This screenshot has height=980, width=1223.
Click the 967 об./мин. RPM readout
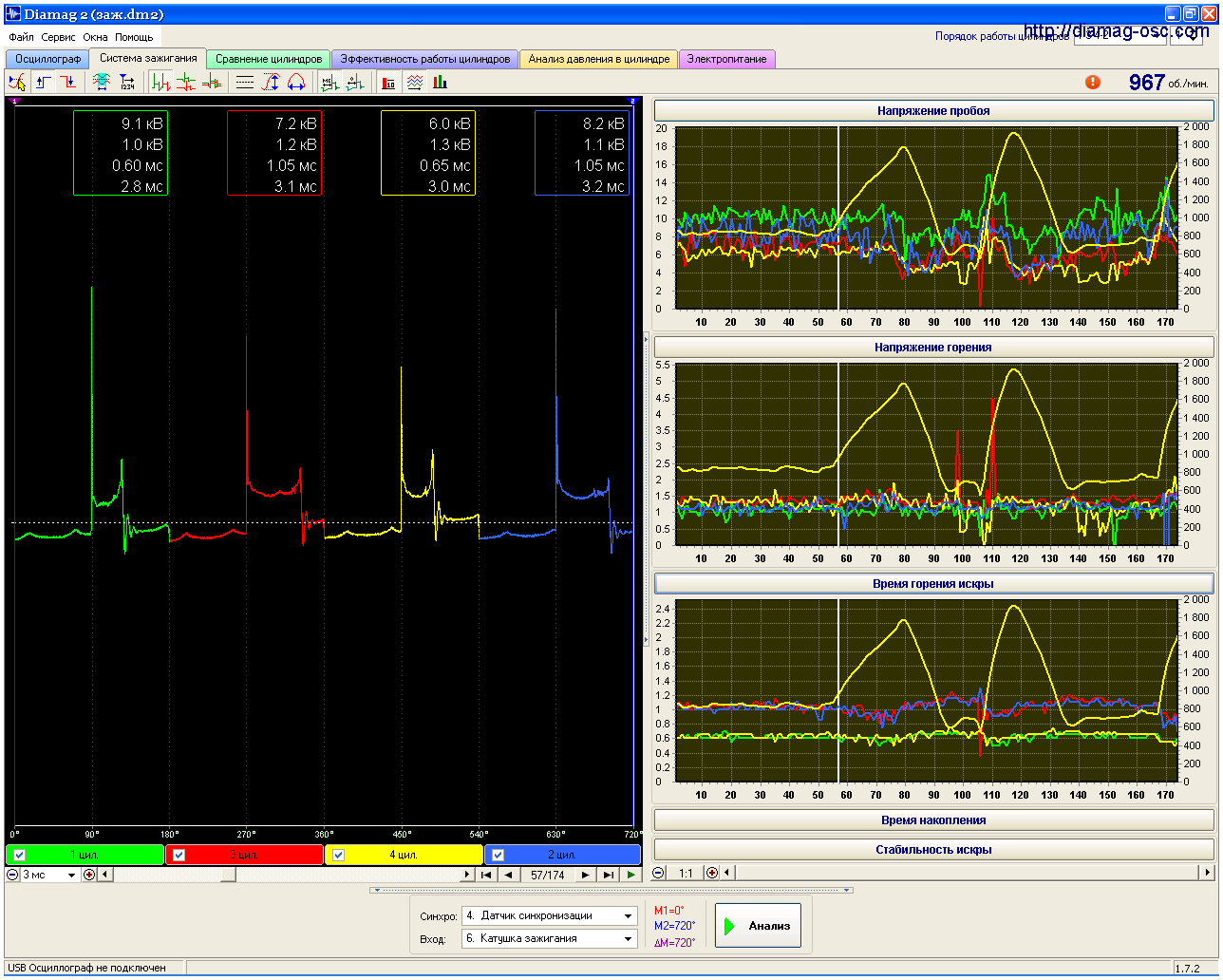[1168, 83]
